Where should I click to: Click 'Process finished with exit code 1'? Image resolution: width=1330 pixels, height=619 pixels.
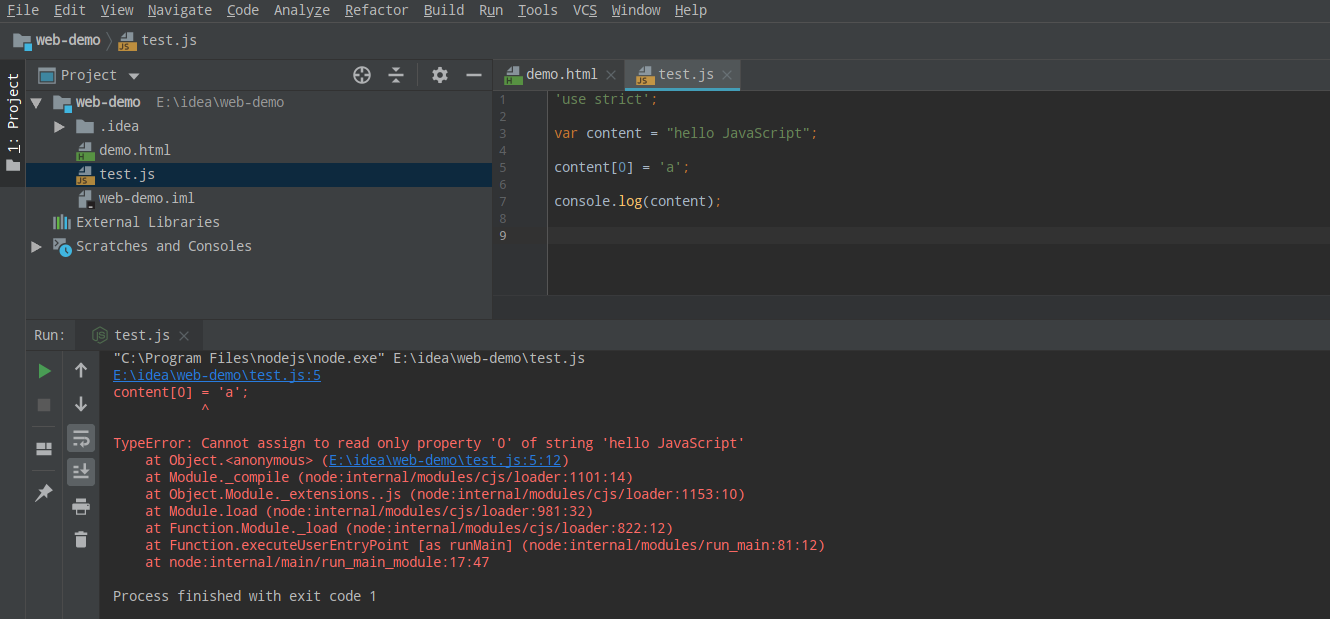(x=245, y=596)
